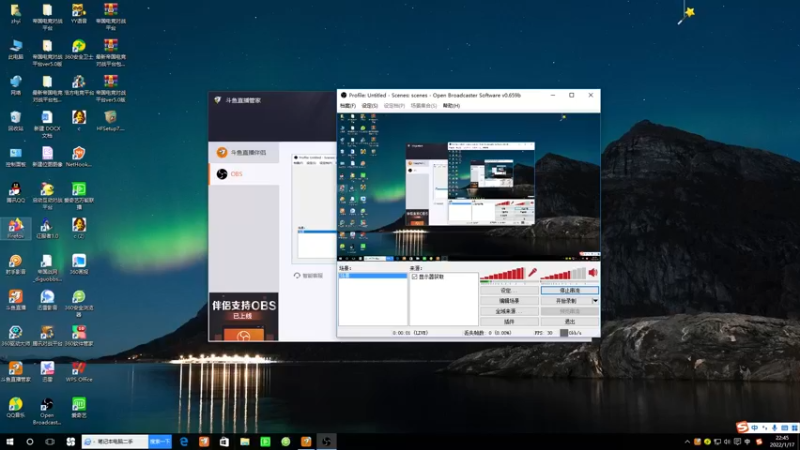Open the WPS Office desktop shortcut
Screen dimensions: 800x450
pos(79,371)
